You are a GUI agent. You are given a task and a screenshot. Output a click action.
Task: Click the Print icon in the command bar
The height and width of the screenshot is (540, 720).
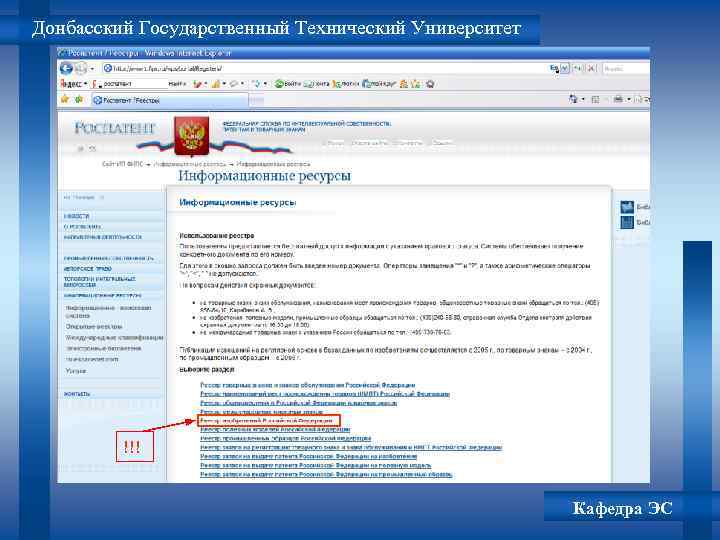619,99
